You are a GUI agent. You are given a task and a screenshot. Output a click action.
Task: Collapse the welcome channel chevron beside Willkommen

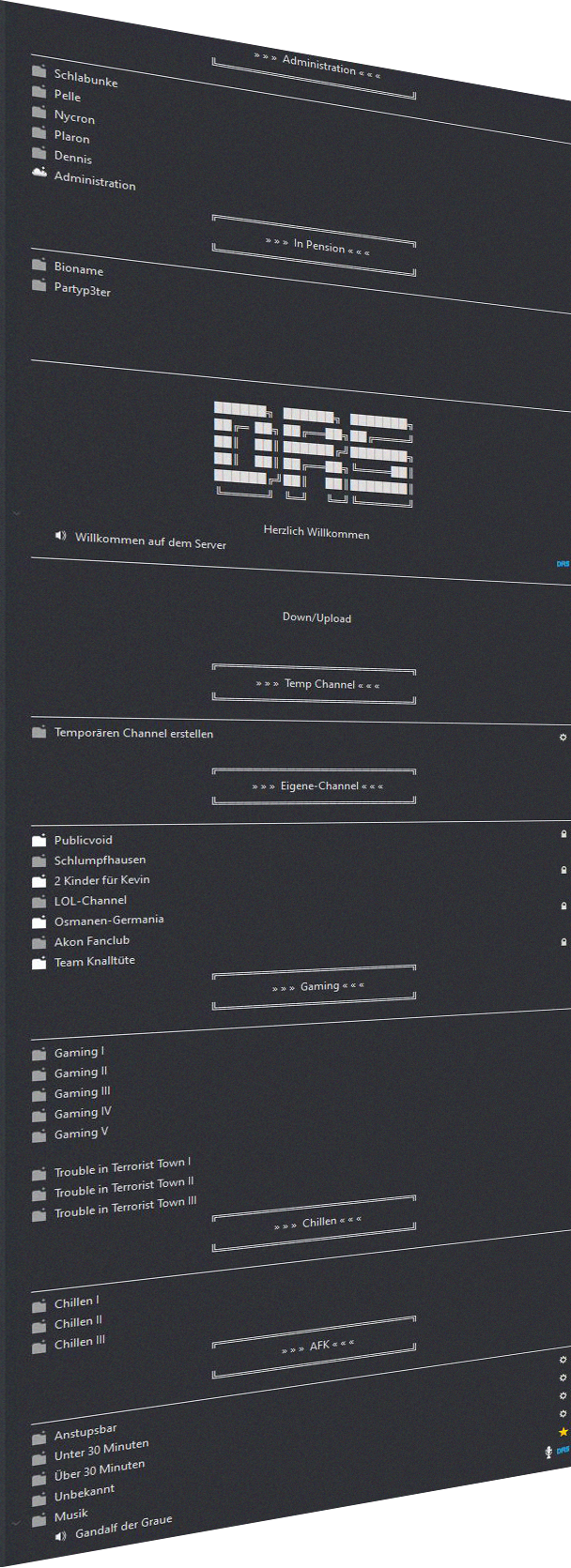pos(15,514)
